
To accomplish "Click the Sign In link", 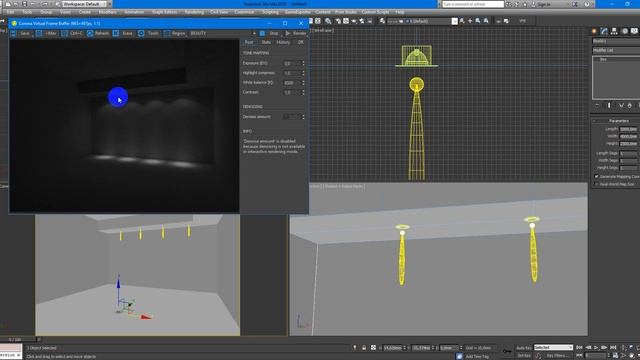I will coord(544,4).
